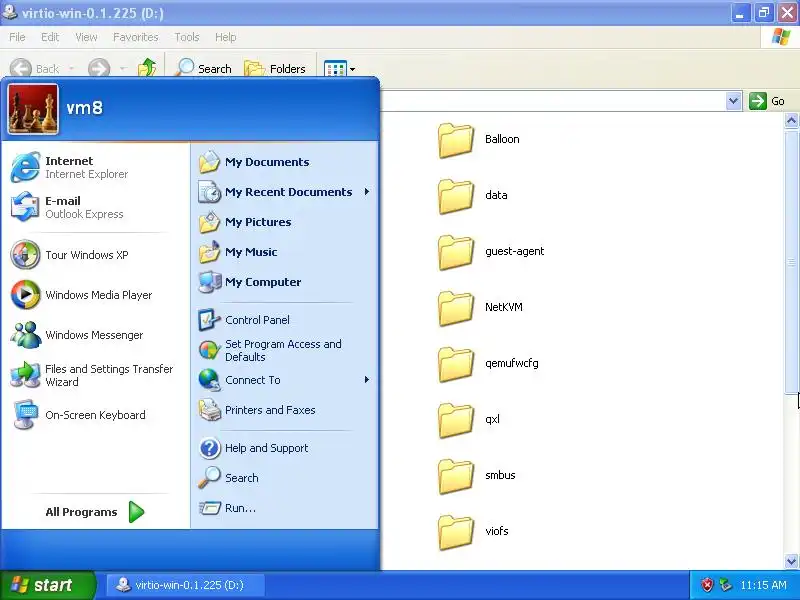Viewport: 800px width, 600px height.
Task: Click the scrollbar up arrow
Action: click(791, 120)
